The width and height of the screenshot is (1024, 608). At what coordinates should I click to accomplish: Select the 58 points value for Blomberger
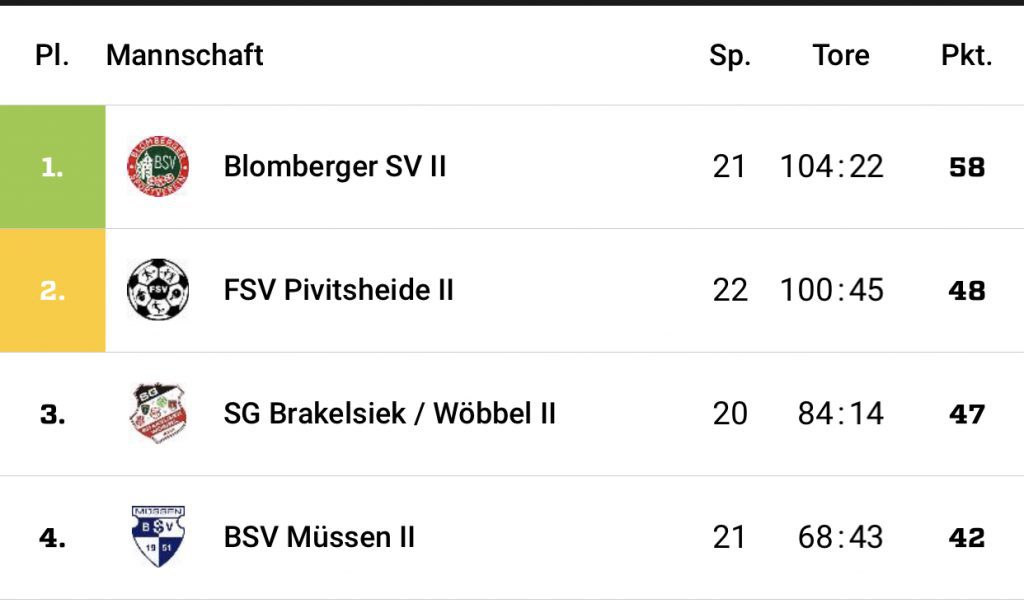[967, 168]
